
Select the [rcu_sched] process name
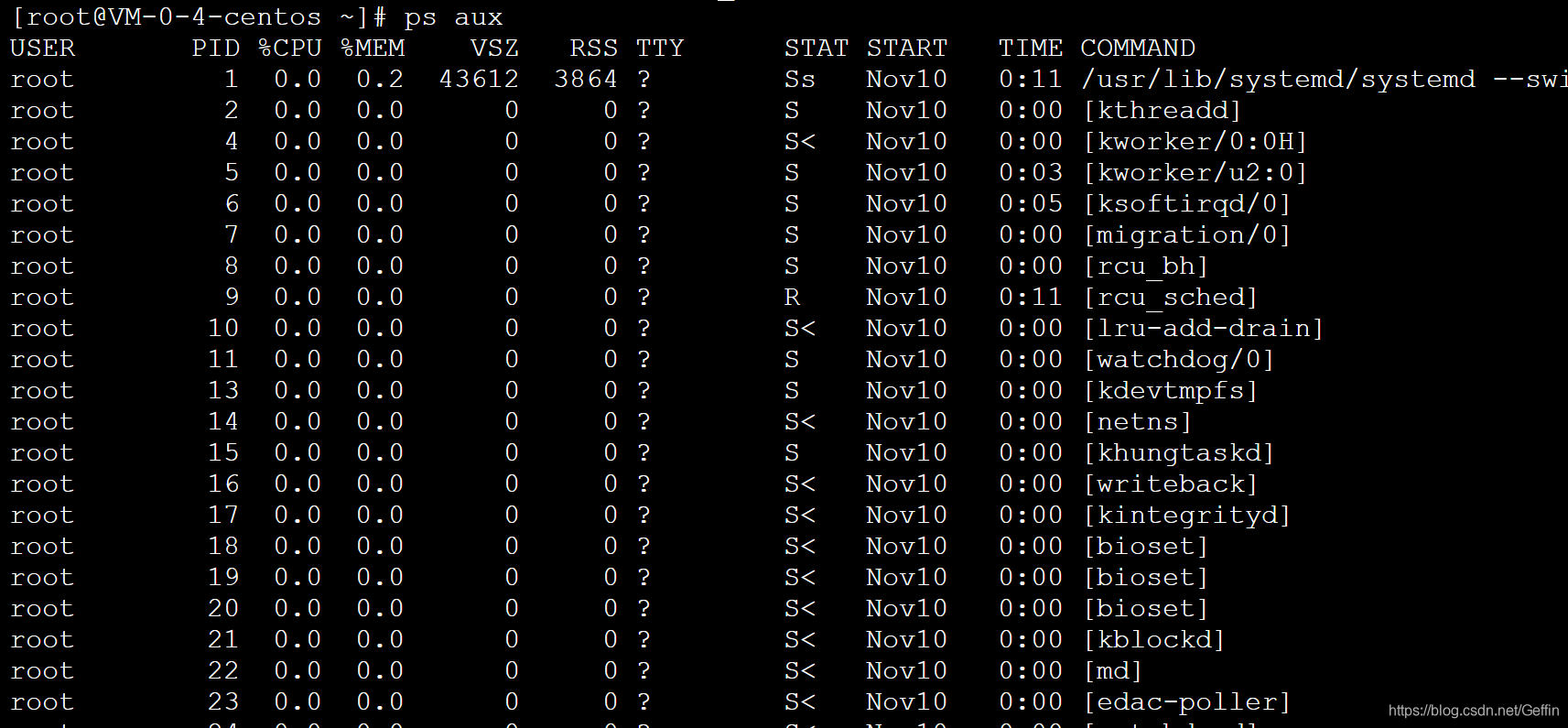pyautogui.click(x=1171, y=297)
